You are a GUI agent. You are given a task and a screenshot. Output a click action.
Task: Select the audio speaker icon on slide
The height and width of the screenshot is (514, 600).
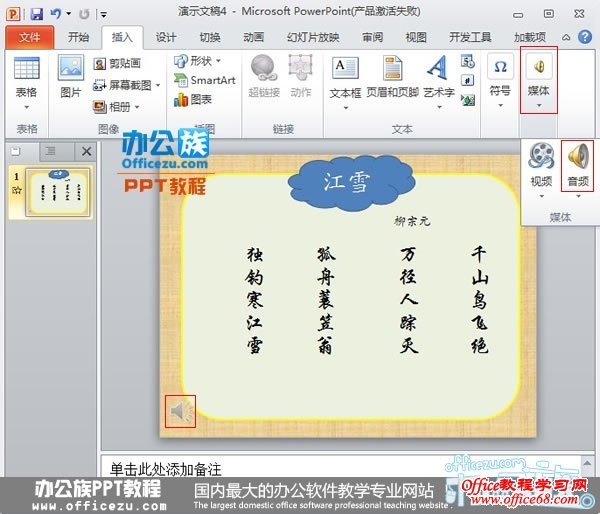coord(180,411)
